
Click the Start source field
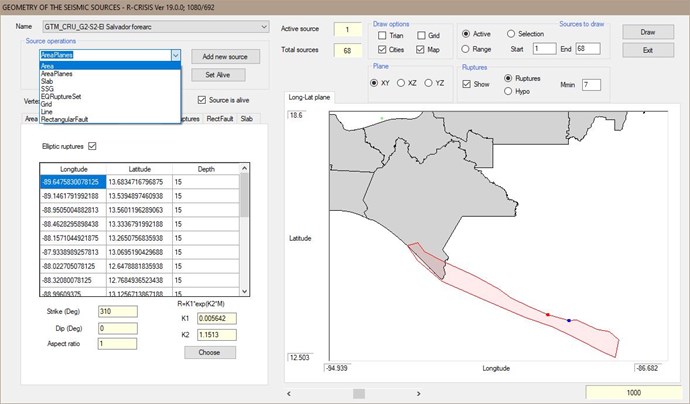tap(544, 49)
